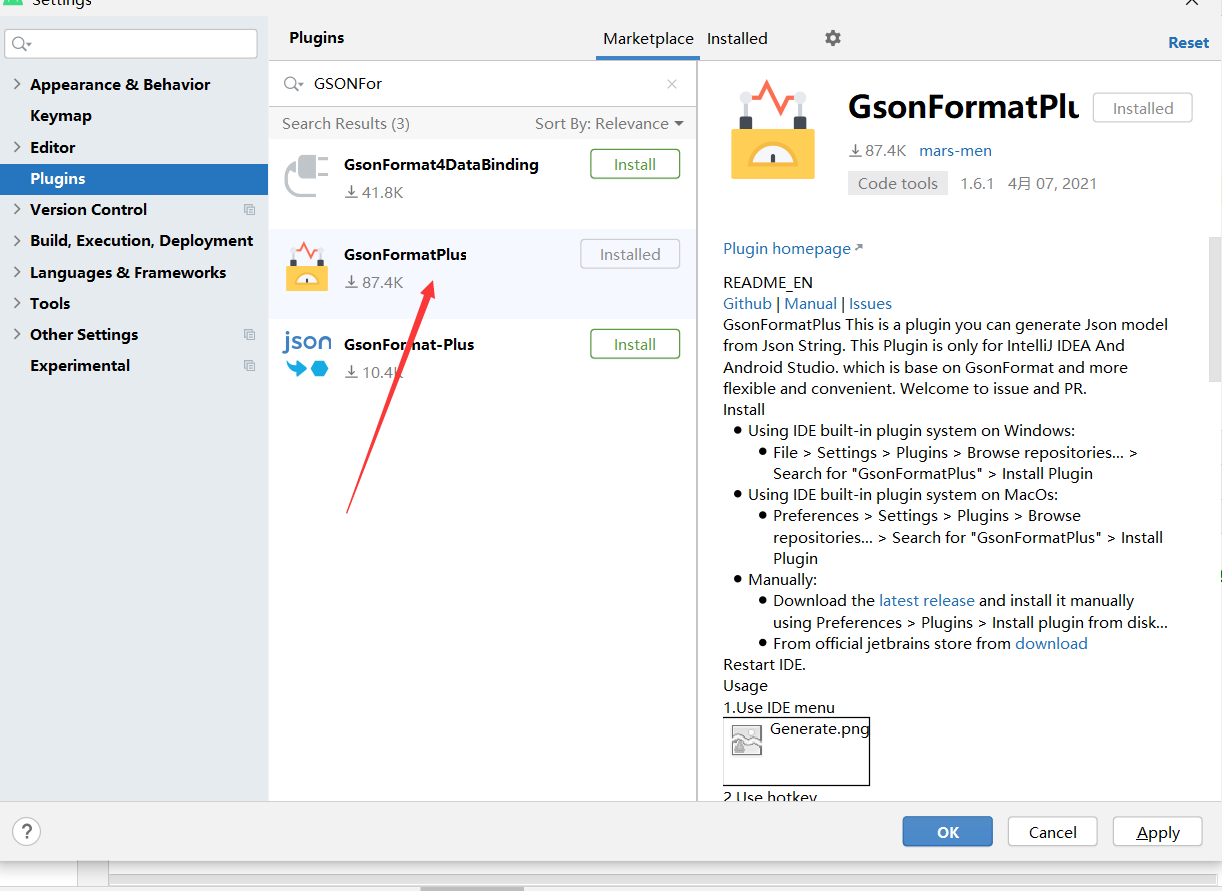Focus the settings tree search field
This screenshot has width=1222, height=891.
(x=130, y=44)
